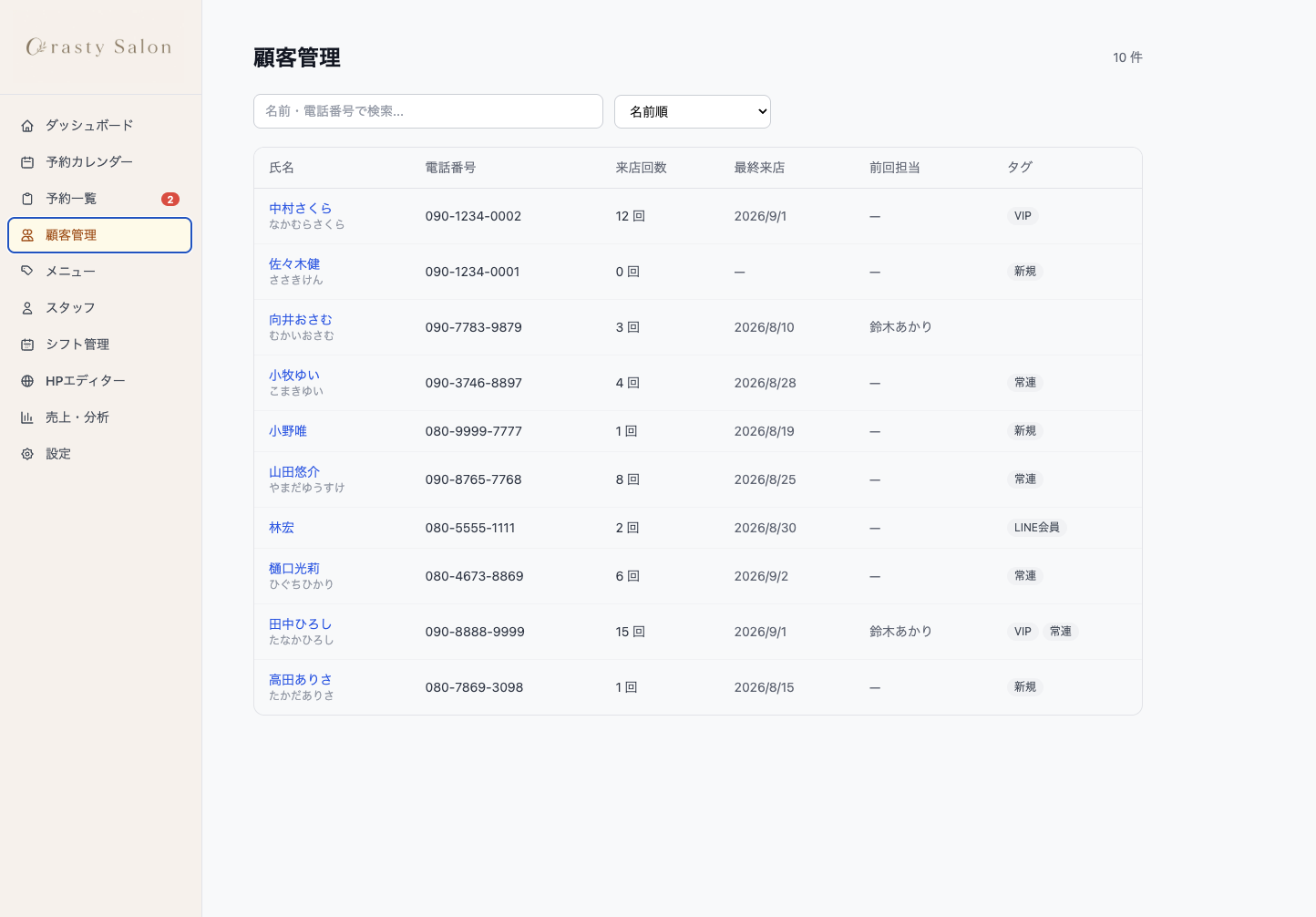1316x917 pixels.
Task: Open customer 樋口光莉
Action: pyautogui.click(x=294, y=569)
